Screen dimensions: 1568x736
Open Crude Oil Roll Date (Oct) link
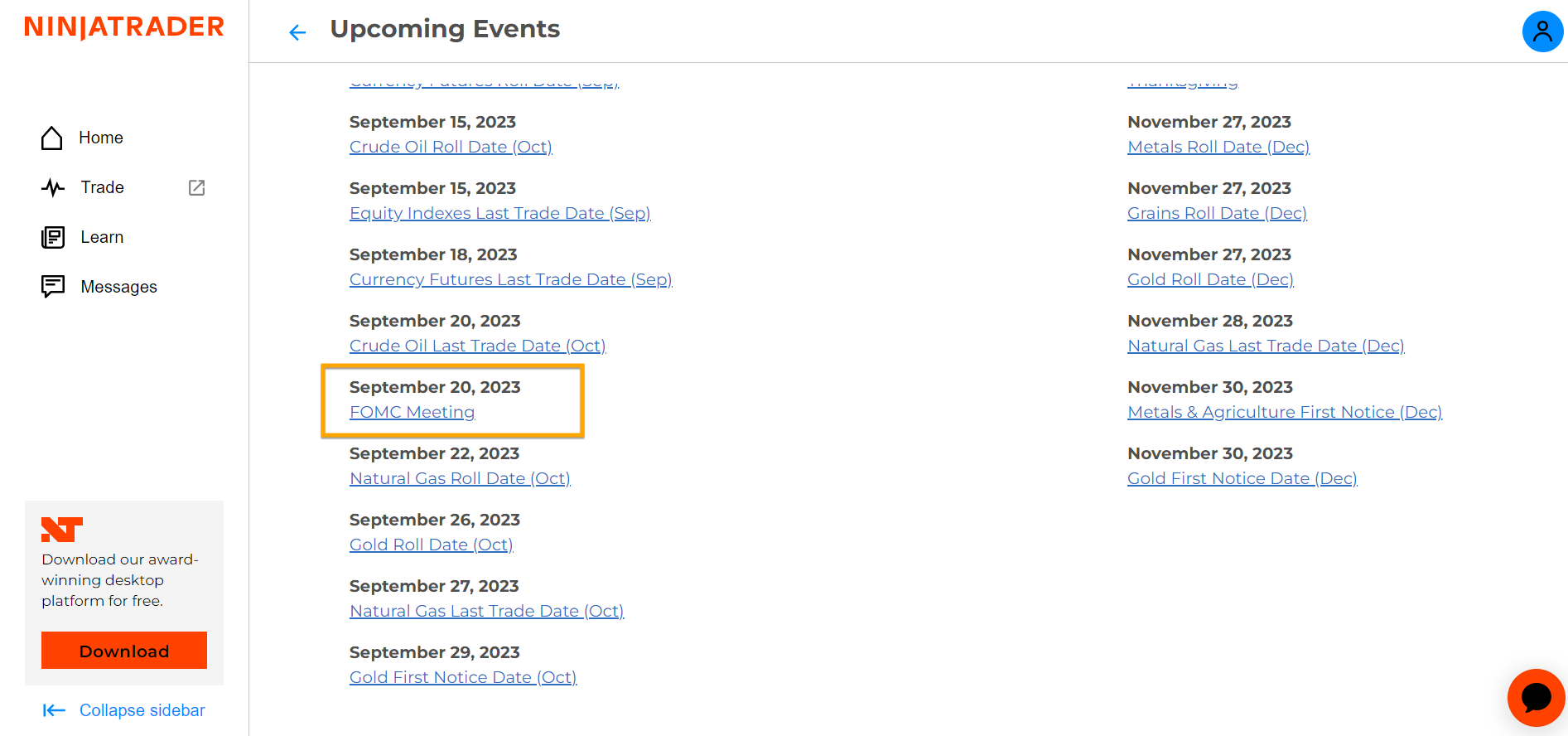coord(451,147)
